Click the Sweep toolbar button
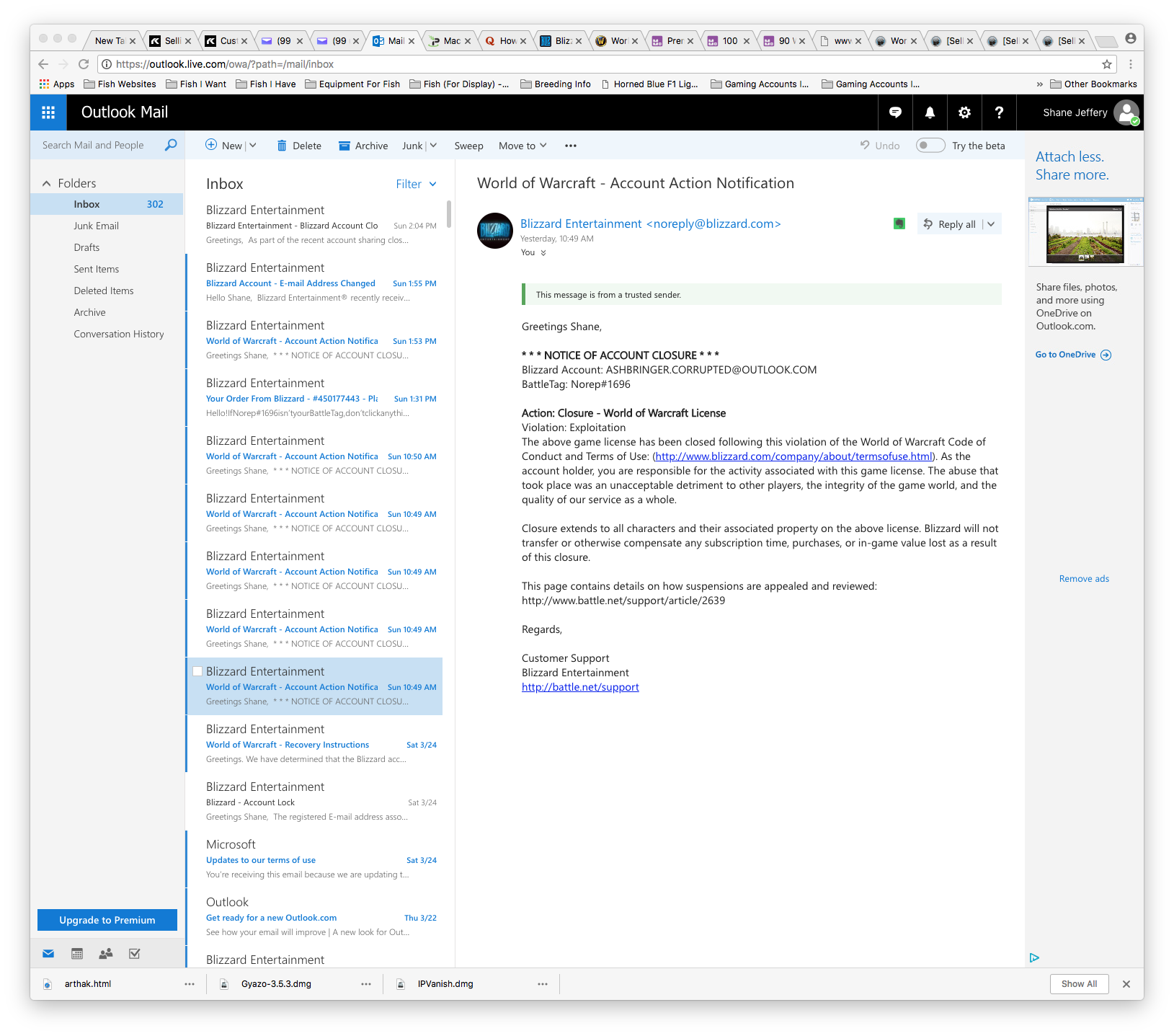 click(x=468, y=146)
